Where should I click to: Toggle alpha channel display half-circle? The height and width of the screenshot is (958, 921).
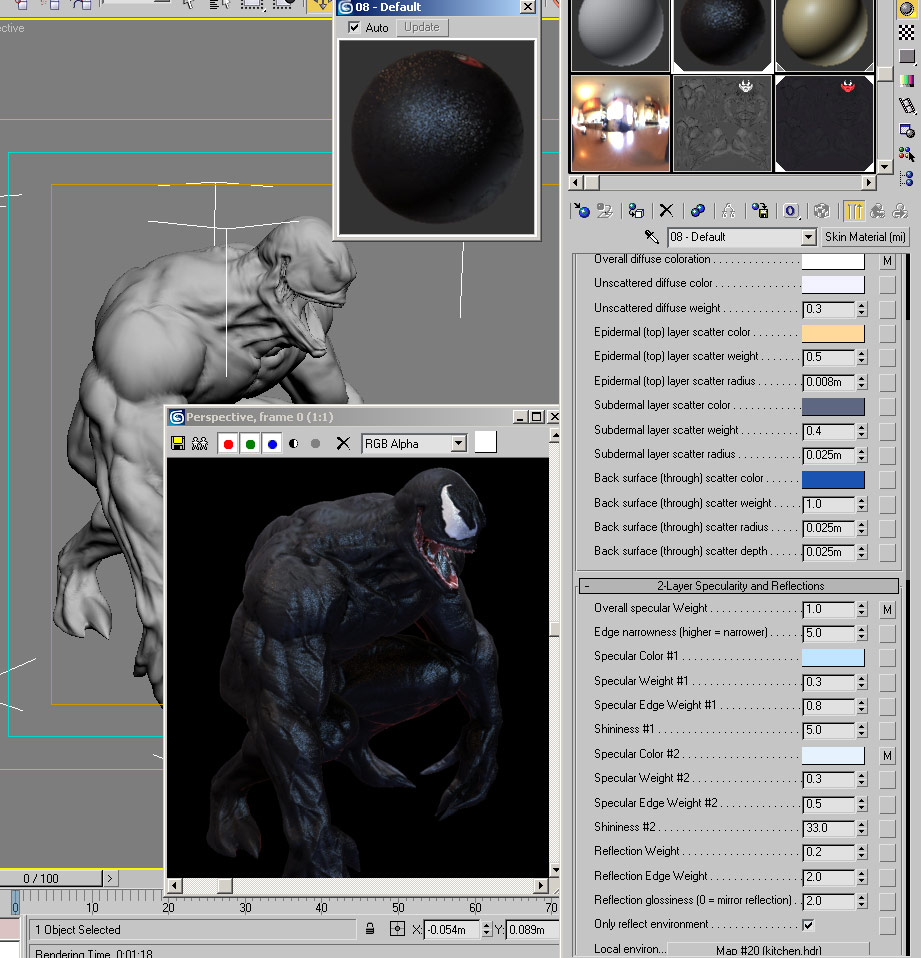294,444
